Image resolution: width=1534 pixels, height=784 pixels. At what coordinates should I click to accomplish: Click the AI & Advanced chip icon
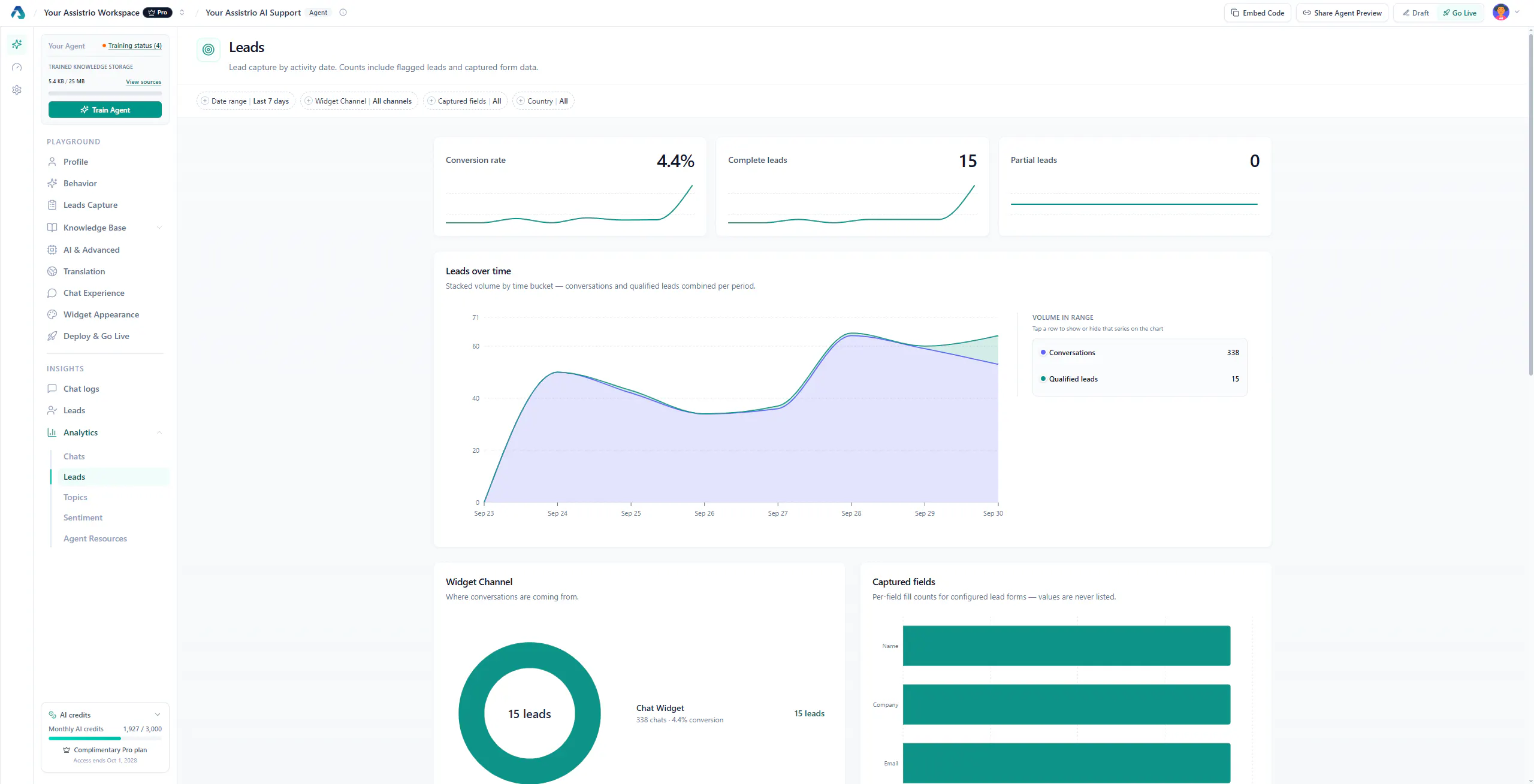click(x=52, y=250)
